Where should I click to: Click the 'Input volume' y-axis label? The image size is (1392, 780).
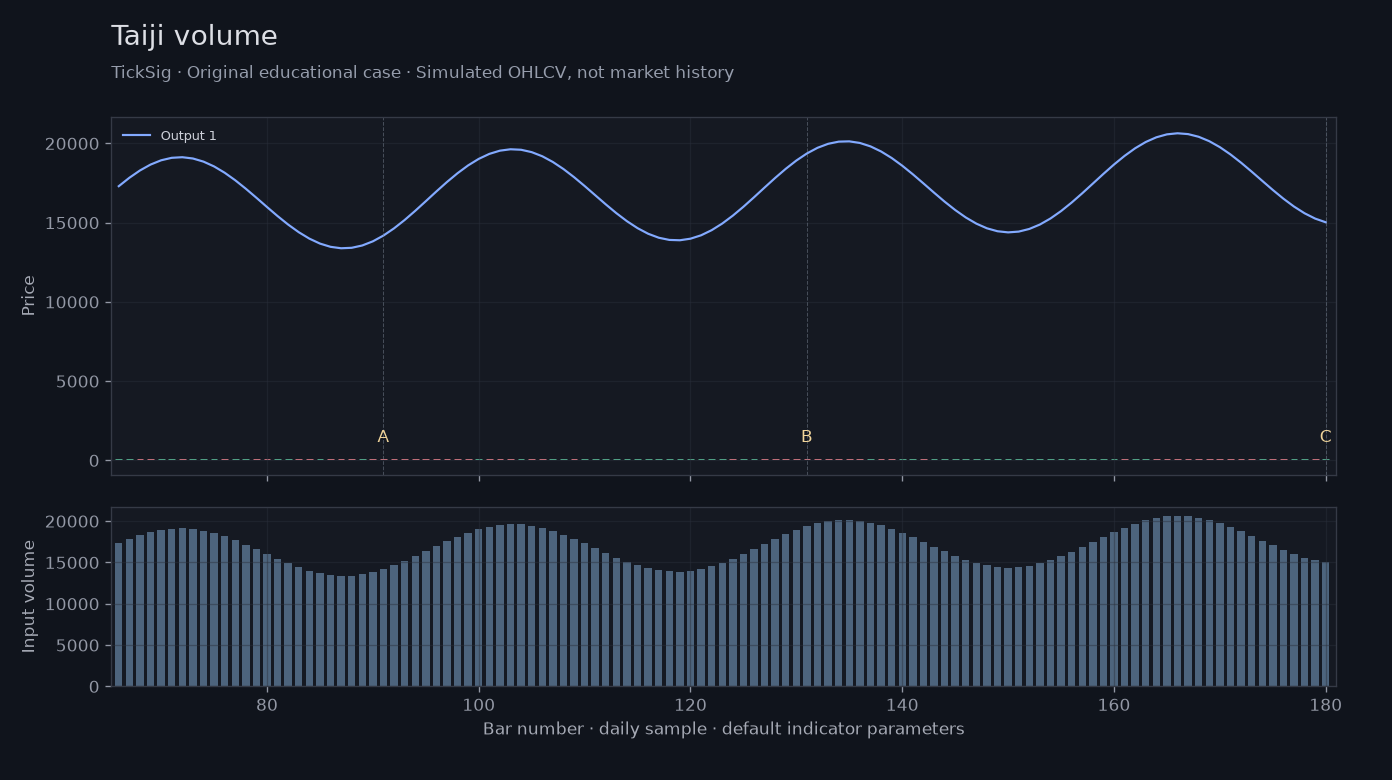(29, 596)
